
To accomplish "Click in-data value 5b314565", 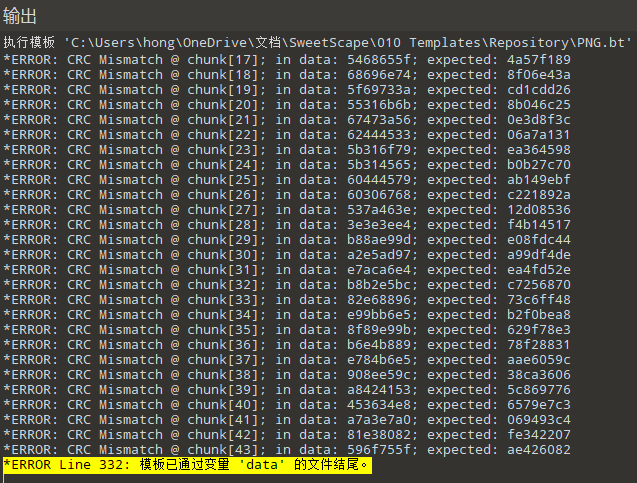I will (379, 165).
